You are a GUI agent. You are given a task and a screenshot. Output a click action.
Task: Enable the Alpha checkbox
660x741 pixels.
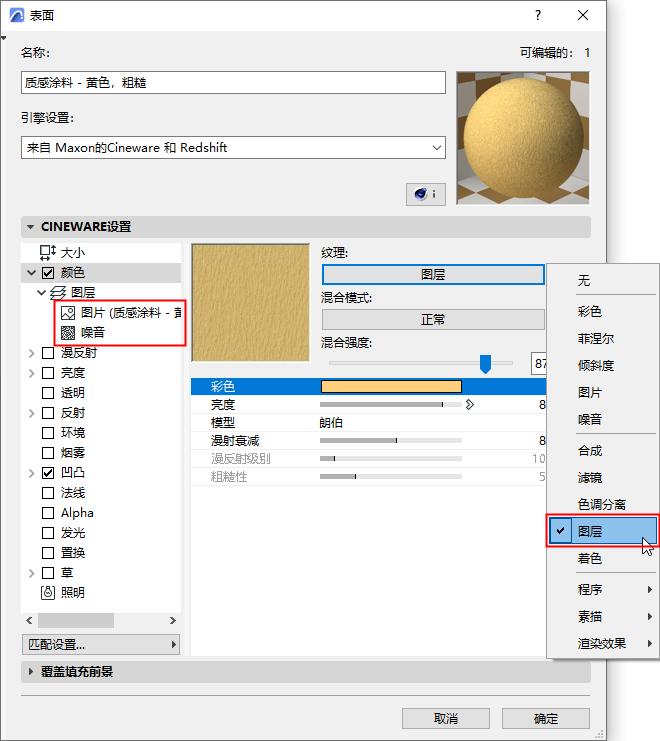(48, 513)
